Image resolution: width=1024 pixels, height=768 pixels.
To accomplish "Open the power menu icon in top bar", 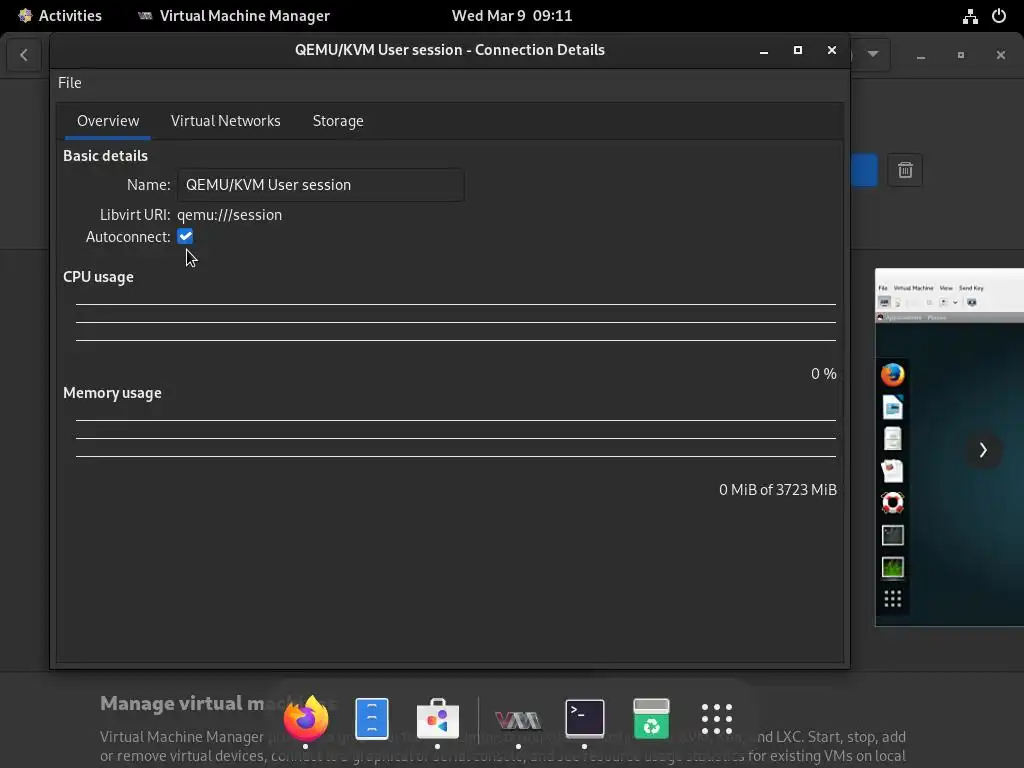I will 999,16.
